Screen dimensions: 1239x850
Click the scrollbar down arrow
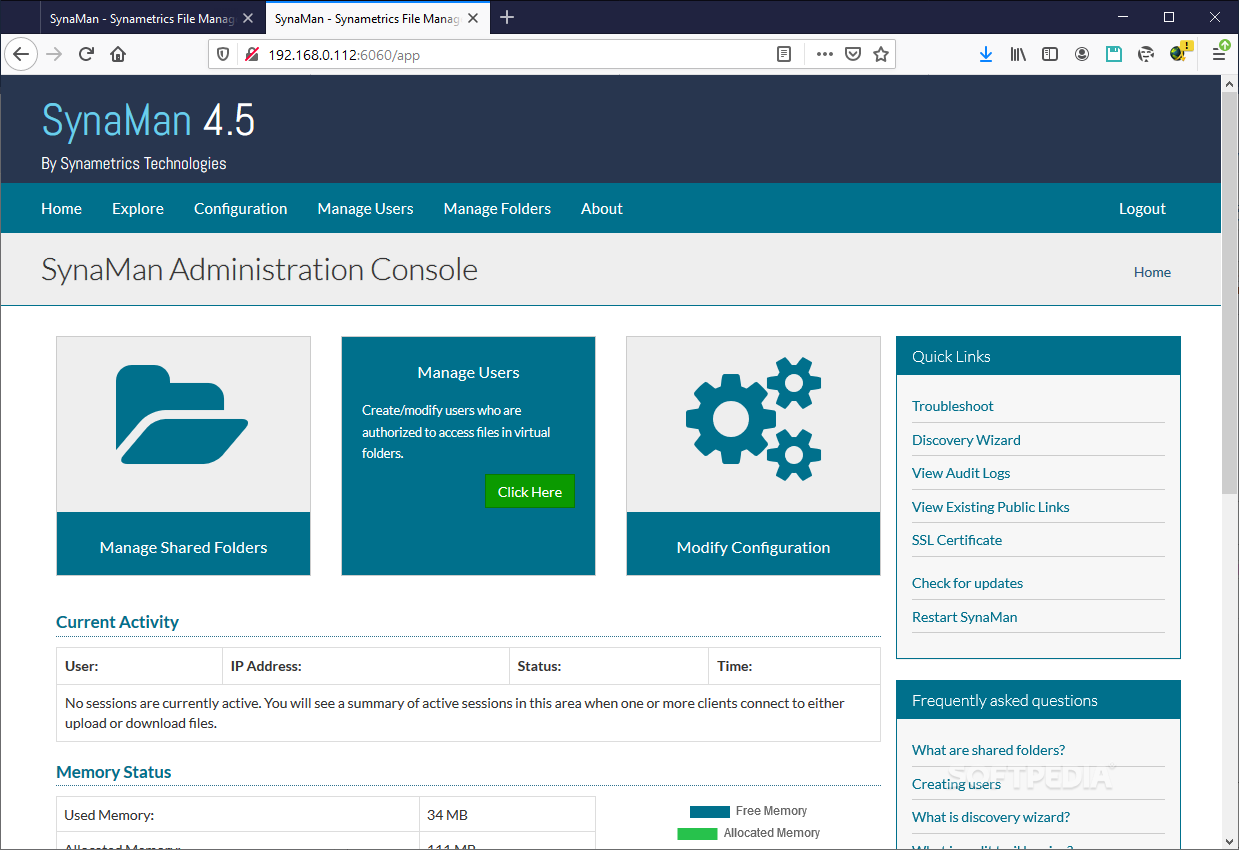tap(1229, 841)
